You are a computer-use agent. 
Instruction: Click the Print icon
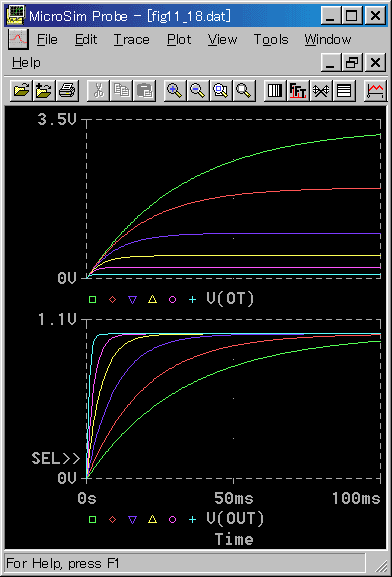pyautogui.click(x=67, y=90)
